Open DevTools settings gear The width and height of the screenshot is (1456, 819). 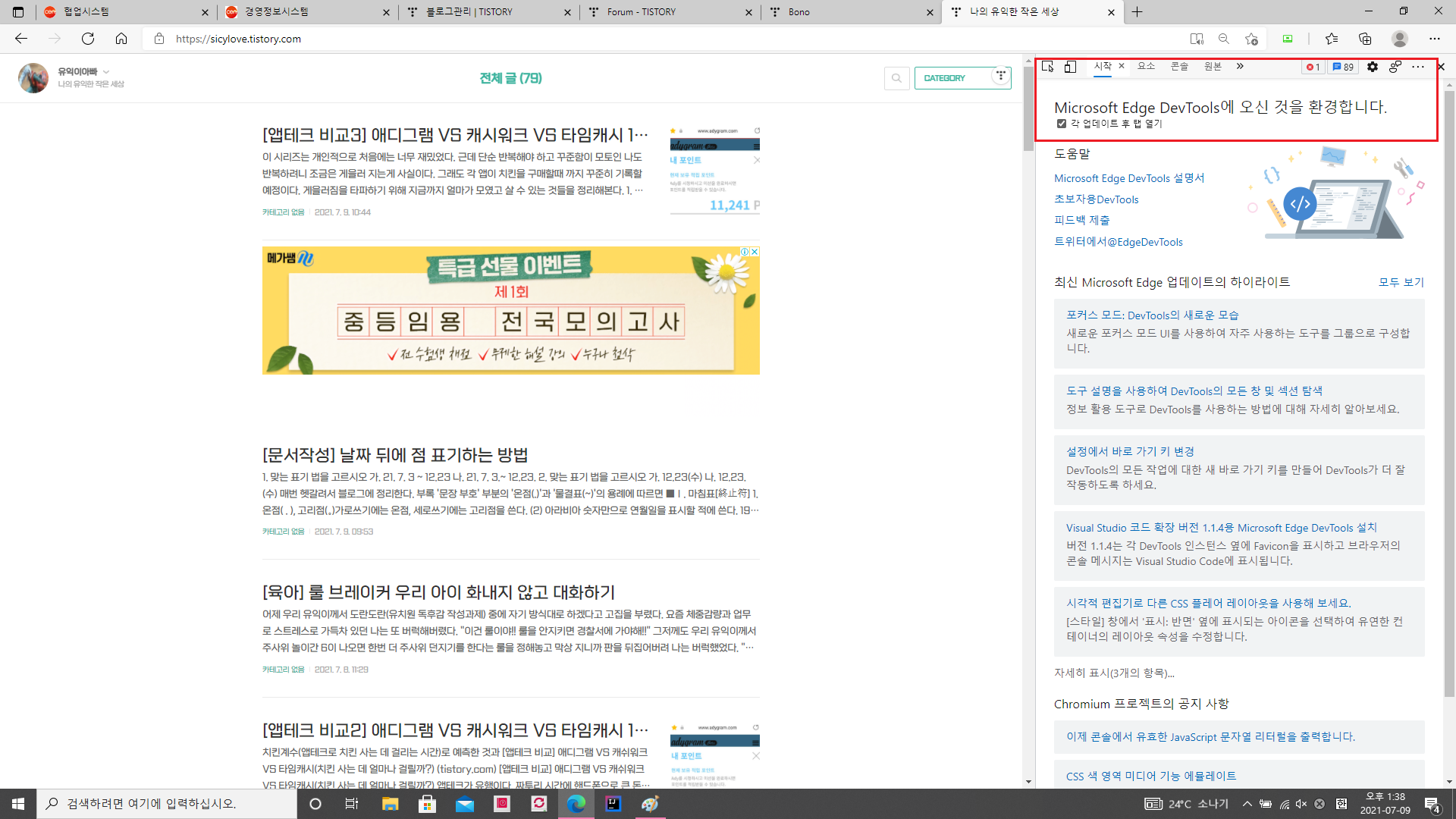pyautogui.click(x=1373, y=67)
